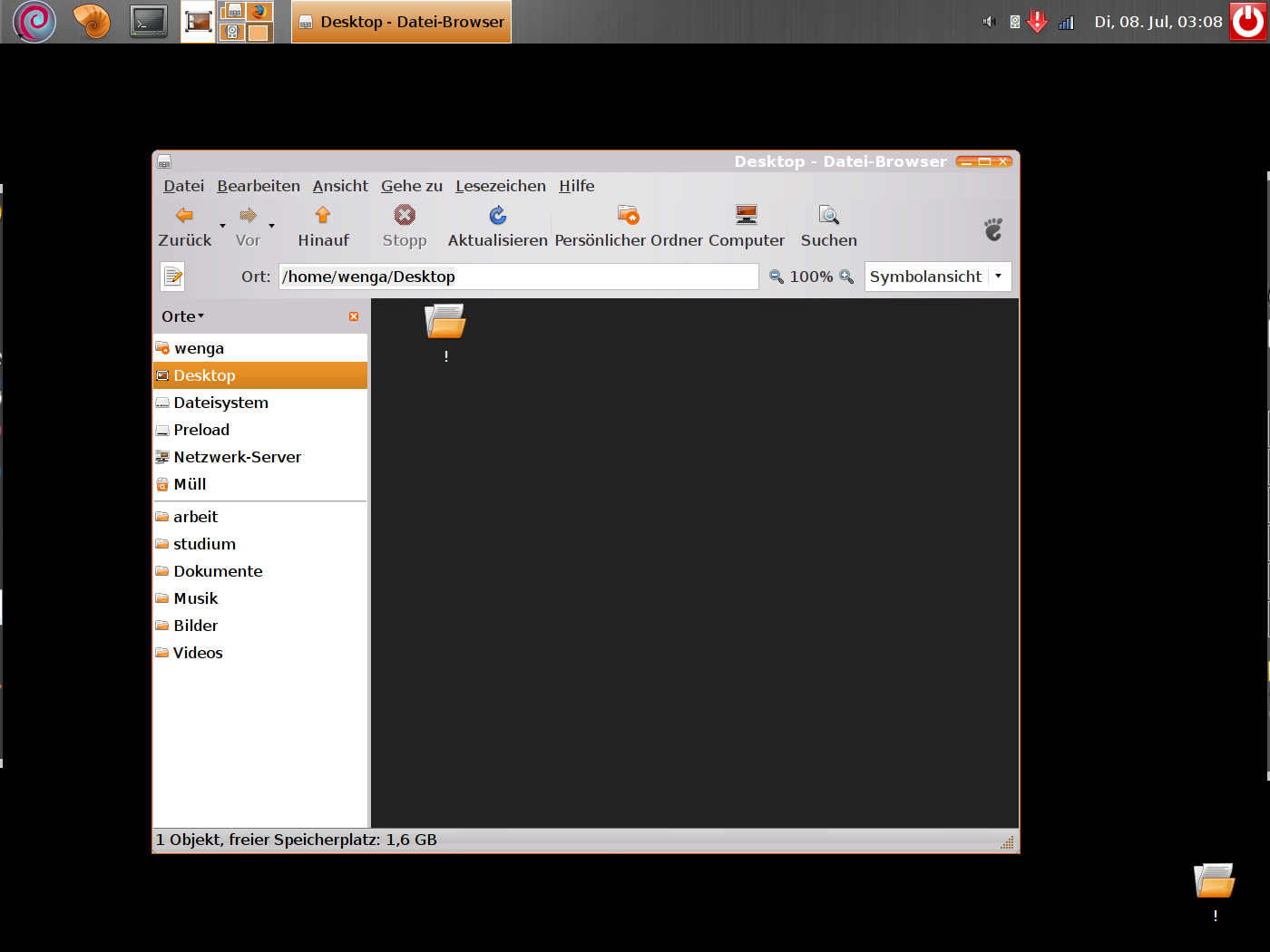
Task: Close the Orte side pane
Action: 354,316
